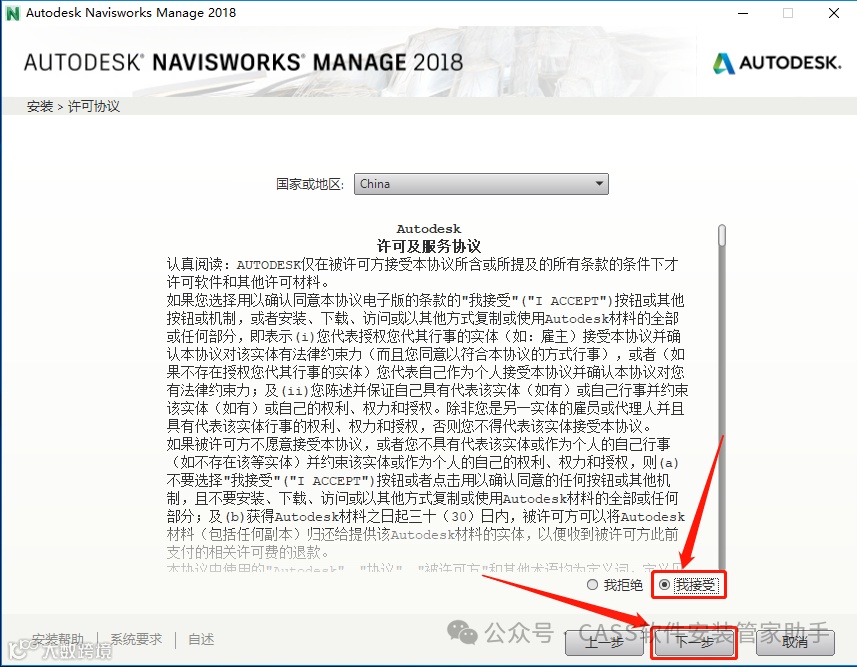Click the 取消 (Cancel) button
857x667 pixels.
click(x=795, y=642)
